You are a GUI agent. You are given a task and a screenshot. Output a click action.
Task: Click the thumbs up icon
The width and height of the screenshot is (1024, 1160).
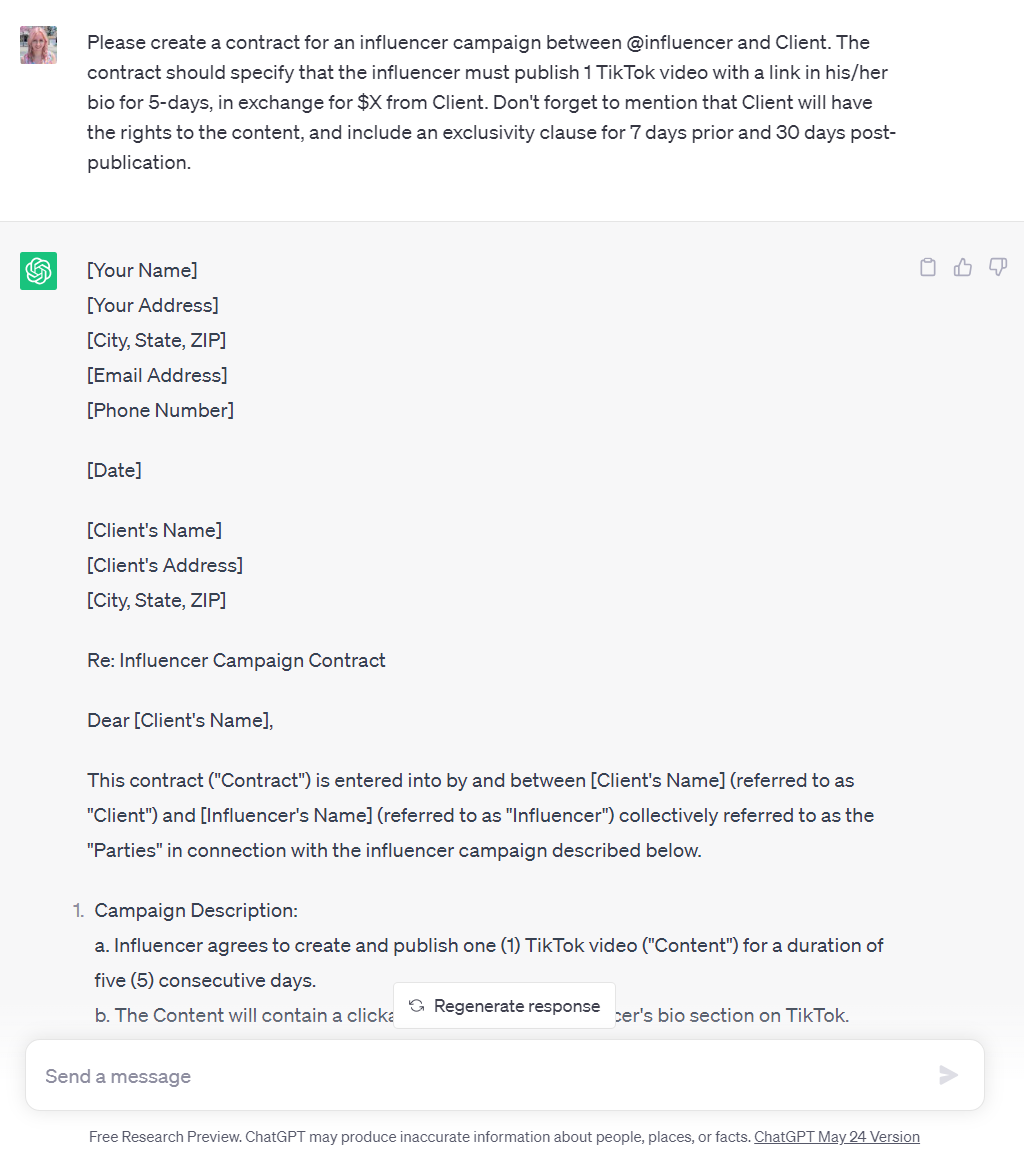point(963,267)
